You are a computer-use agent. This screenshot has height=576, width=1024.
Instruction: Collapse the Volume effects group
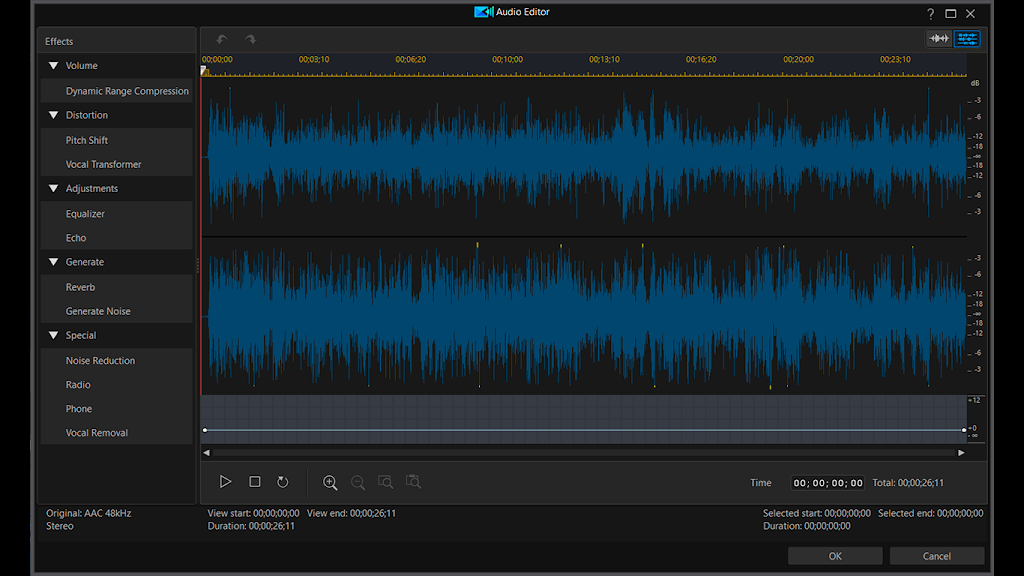pyautogui.click(x=54, y=65)
